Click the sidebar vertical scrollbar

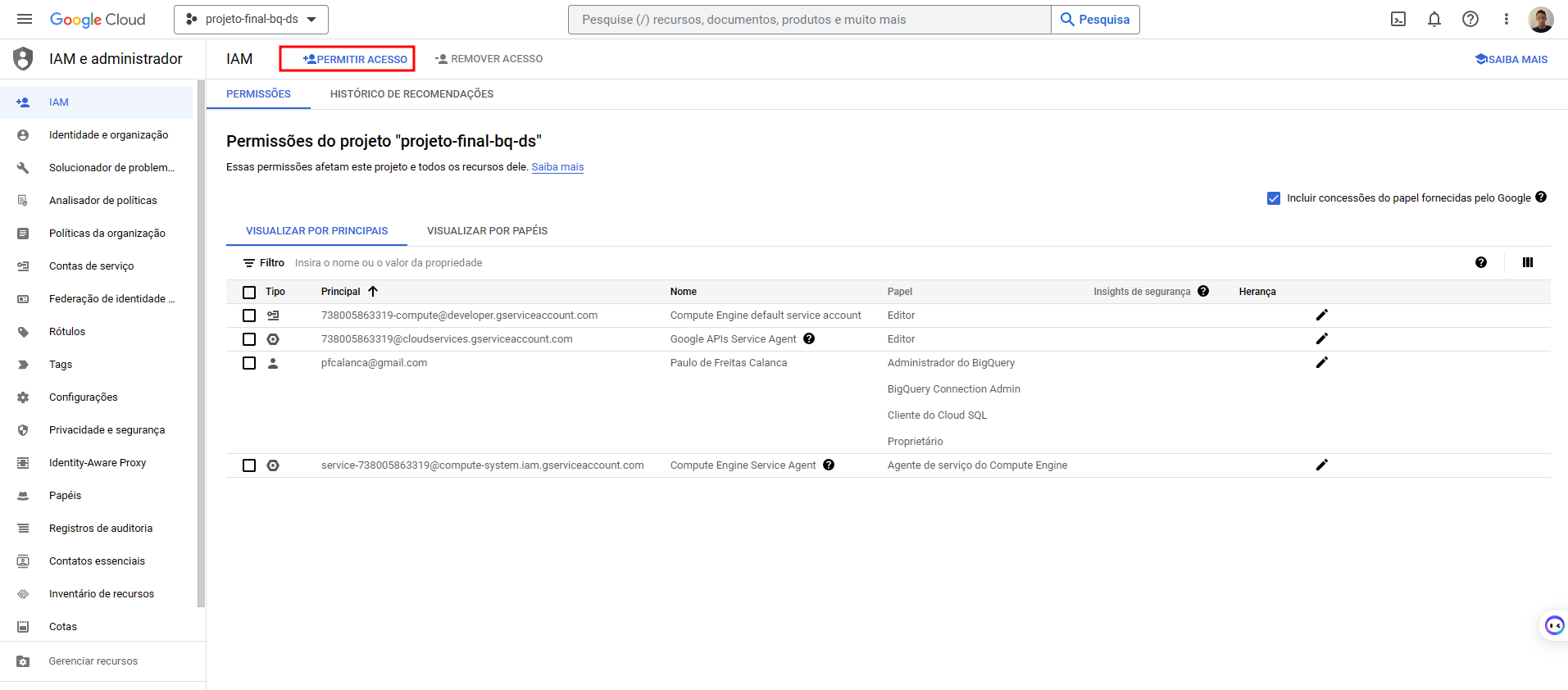point(201,344)
